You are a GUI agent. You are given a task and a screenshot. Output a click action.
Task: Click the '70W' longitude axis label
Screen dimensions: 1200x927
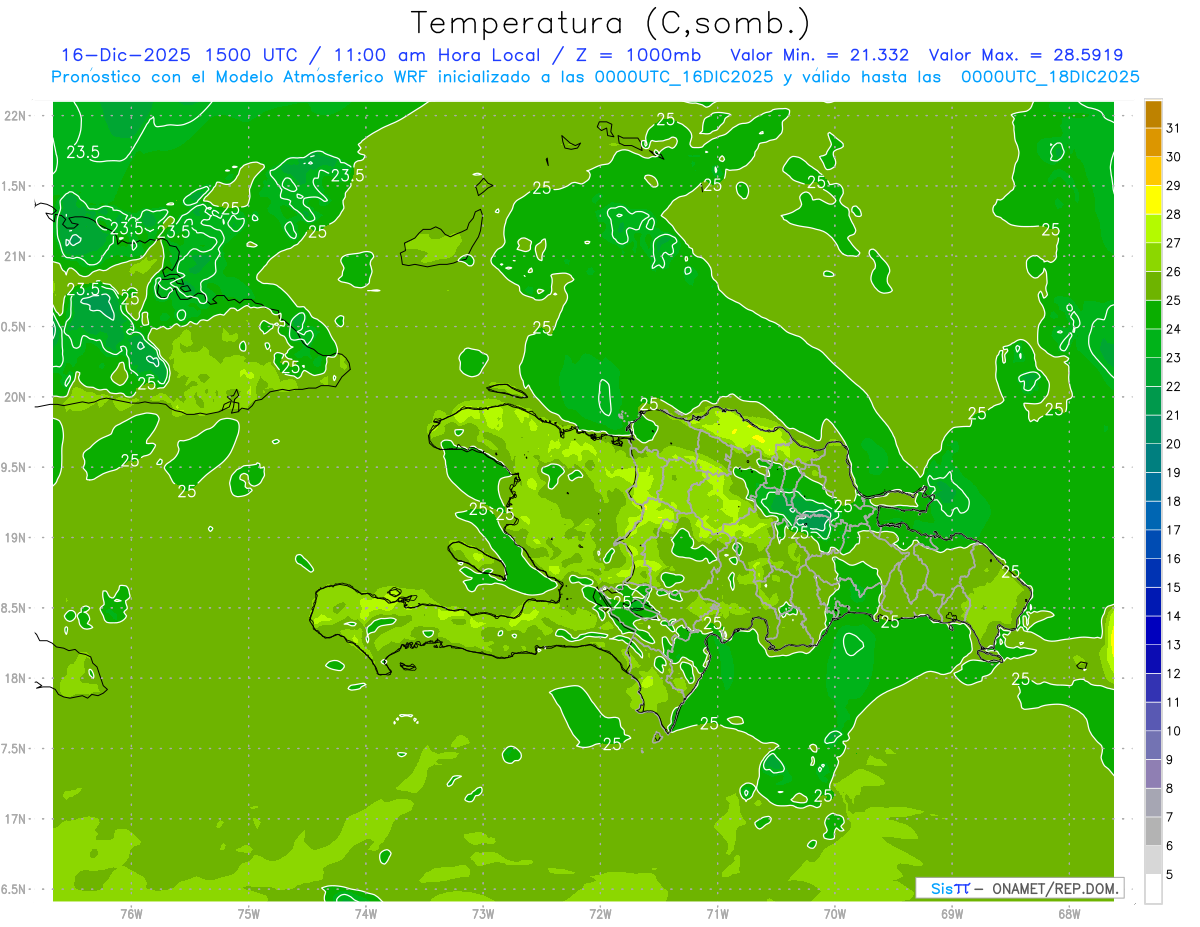pos(834,914)
